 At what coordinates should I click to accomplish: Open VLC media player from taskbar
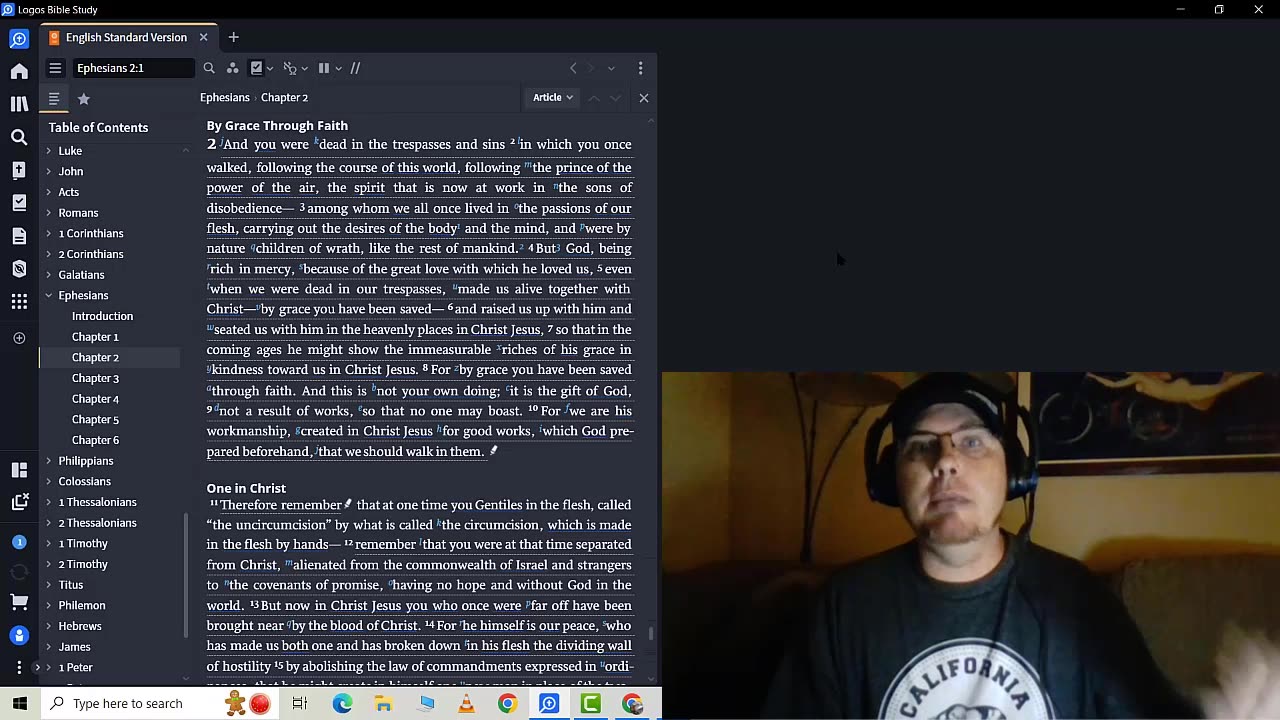click(466, 704)
